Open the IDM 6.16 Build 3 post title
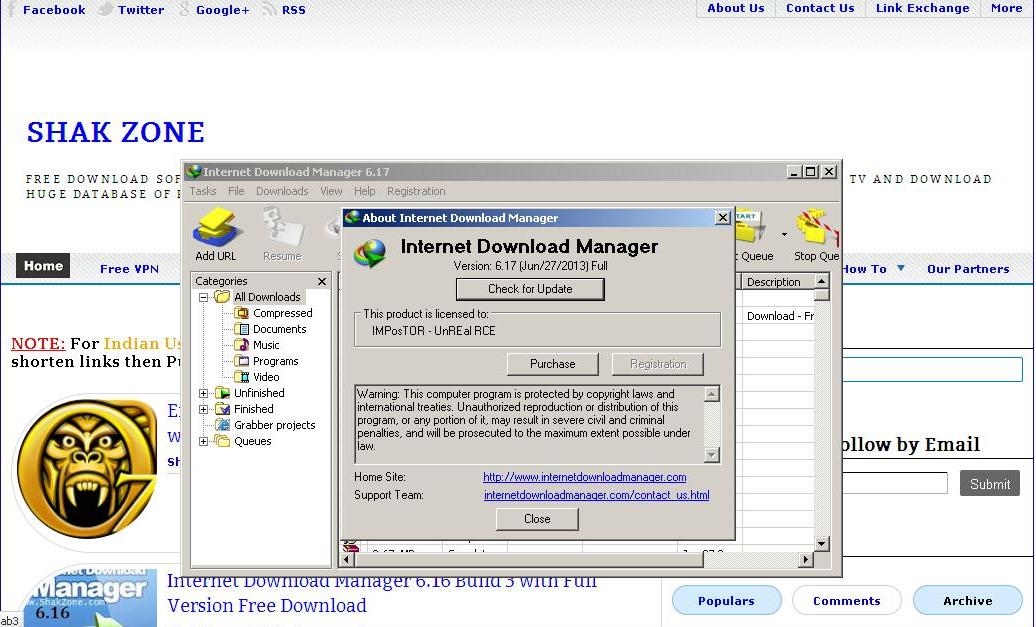 (381, 593)
